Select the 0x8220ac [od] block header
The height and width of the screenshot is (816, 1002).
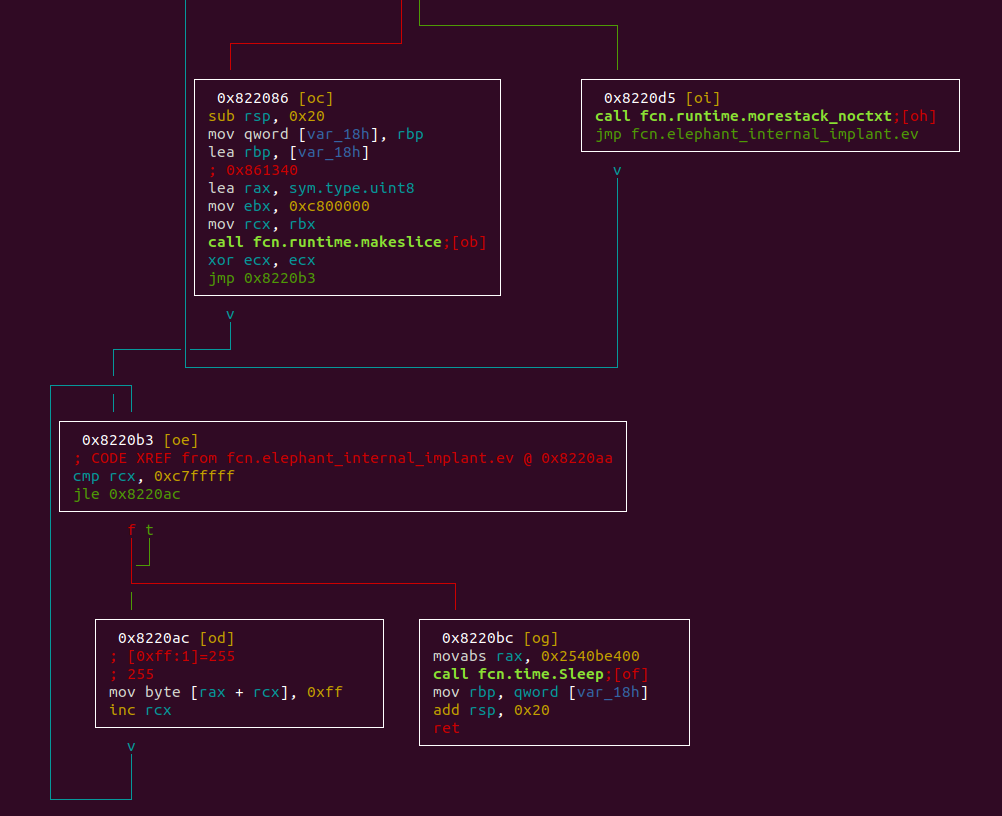coord(176,638)
